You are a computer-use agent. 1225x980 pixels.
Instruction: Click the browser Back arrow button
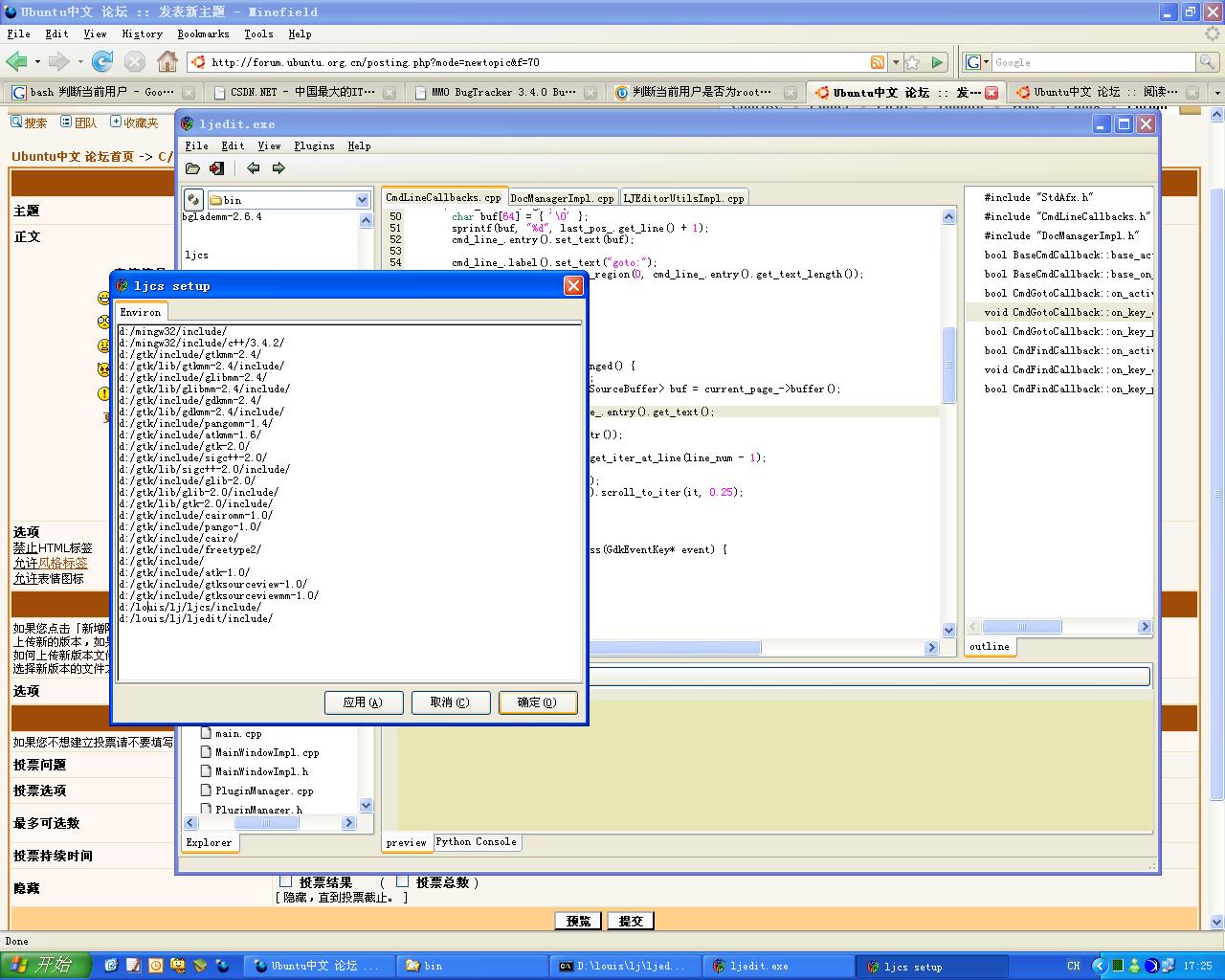(16, 62)
